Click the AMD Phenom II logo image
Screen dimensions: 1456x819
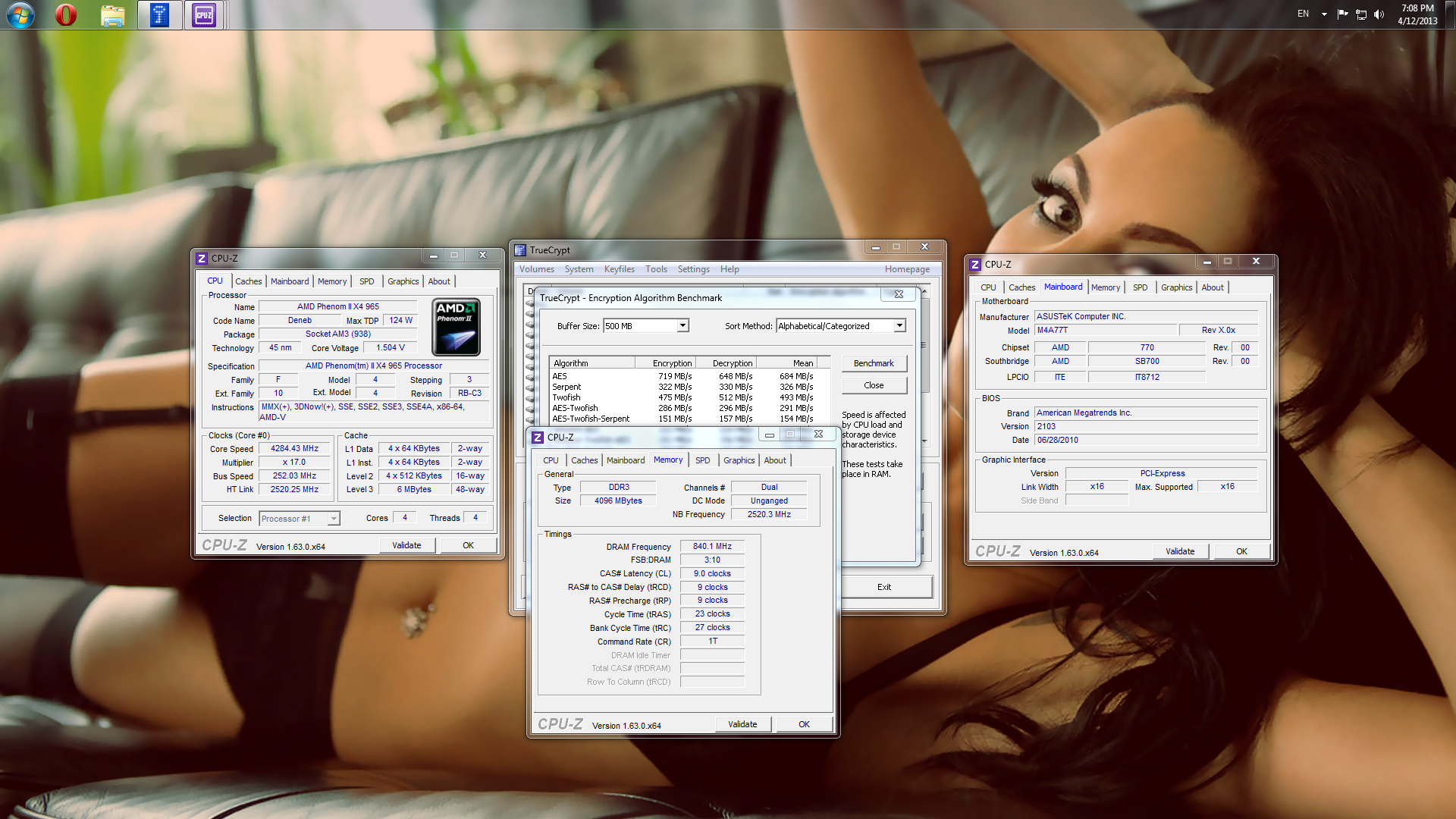(456, 327)
